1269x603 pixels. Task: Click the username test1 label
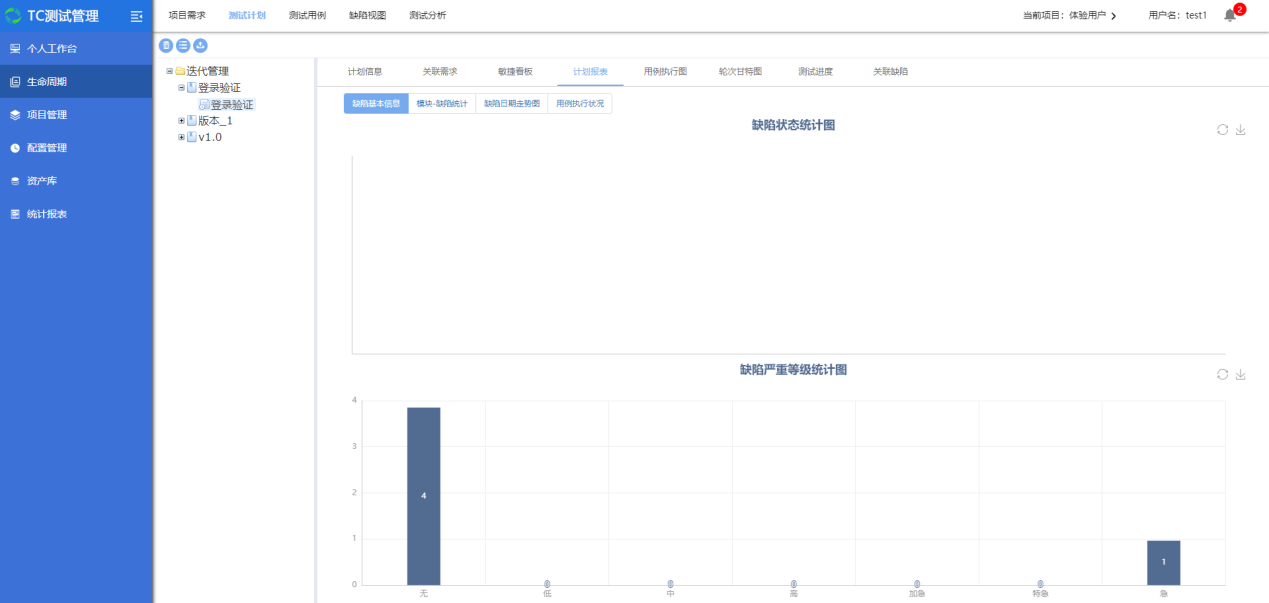(1178, 16)
